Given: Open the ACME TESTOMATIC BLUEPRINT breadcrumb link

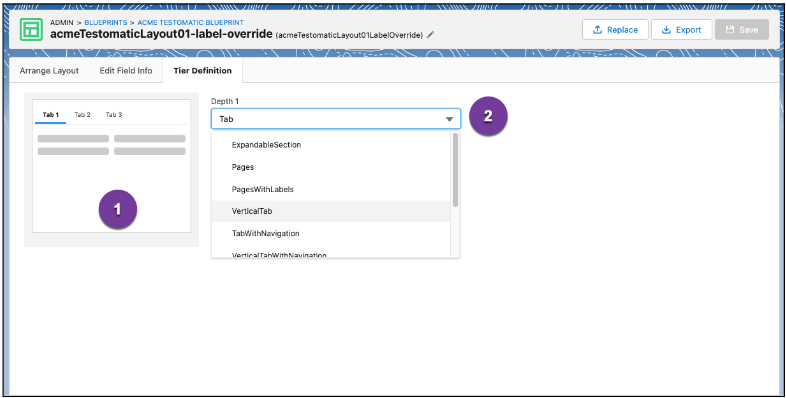Looking at the screenshot, I should [x=190, y=23].
